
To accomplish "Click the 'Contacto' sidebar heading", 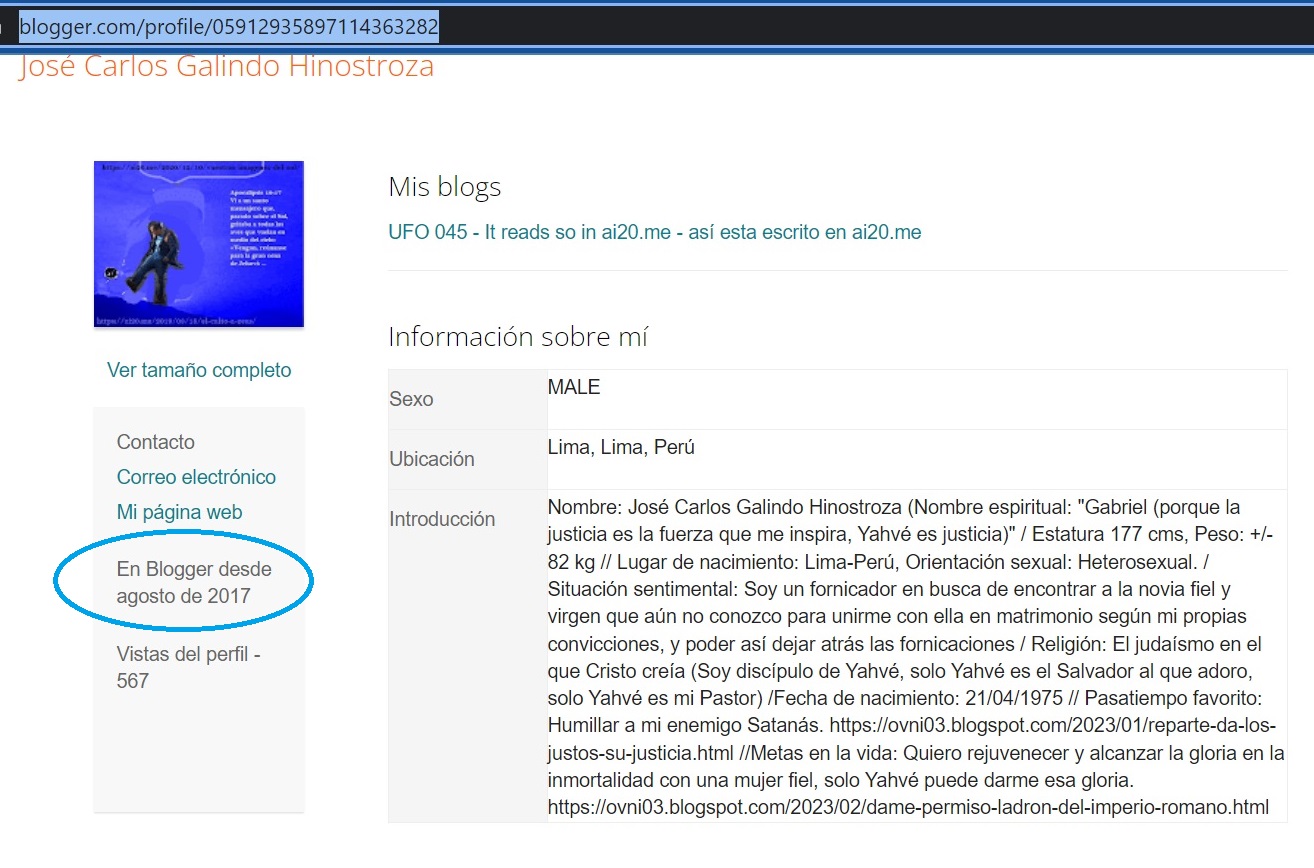I will click(156, 442).
